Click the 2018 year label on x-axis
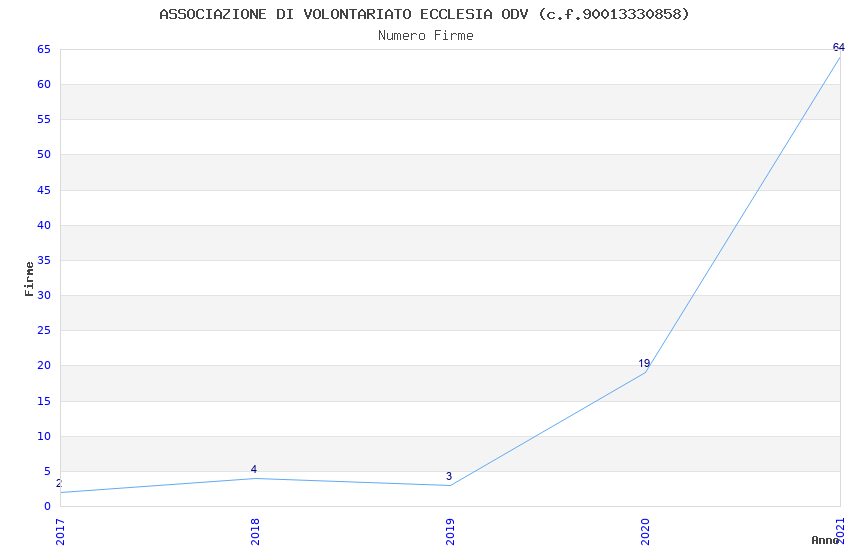 point(255,532)
